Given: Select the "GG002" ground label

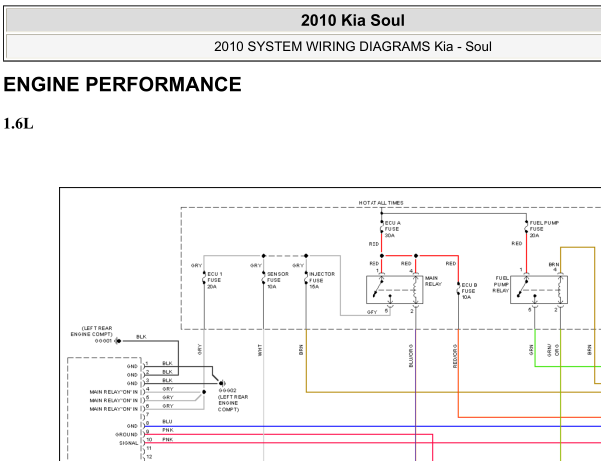Looking at the screenshot, I should 228,390.
